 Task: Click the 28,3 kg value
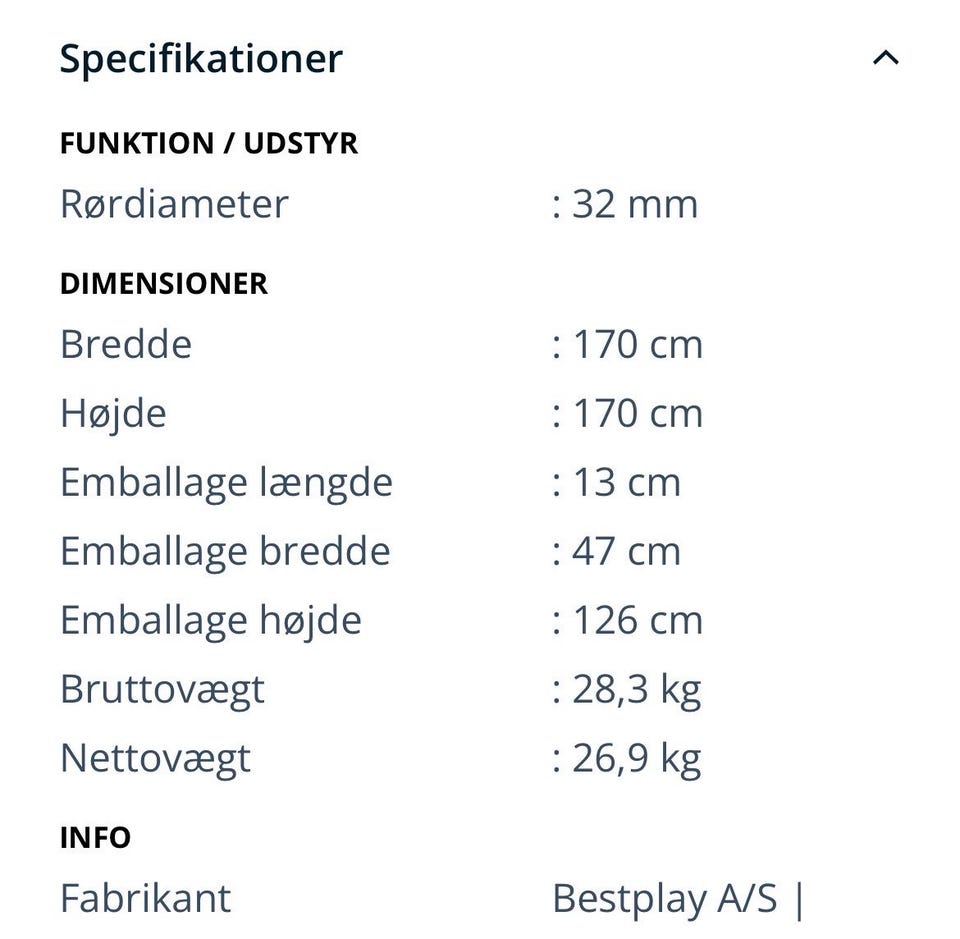pos(636,689)
